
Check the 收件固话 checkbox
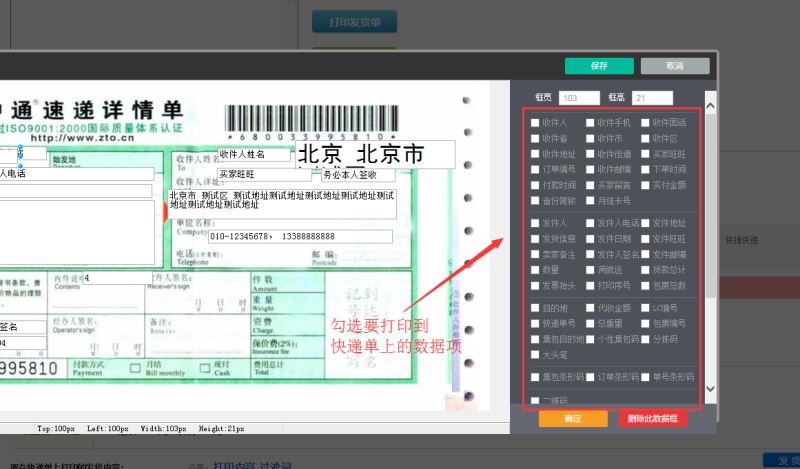[645, 122]
